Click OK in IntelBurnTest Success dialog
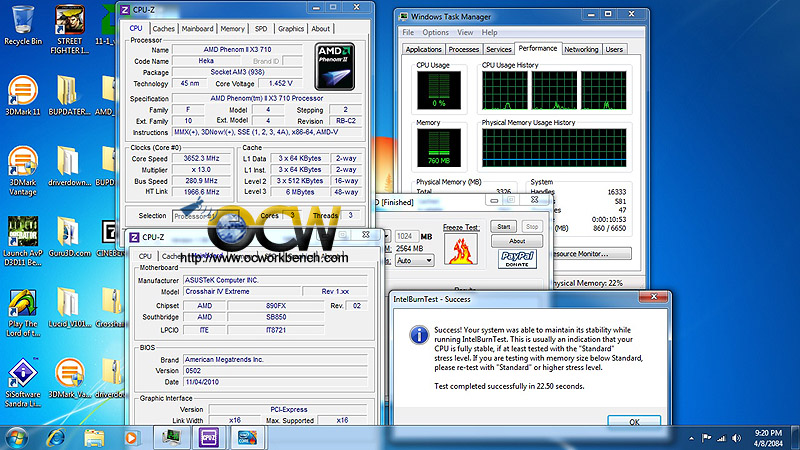This screenshot has height=450, width=800. 634,421
